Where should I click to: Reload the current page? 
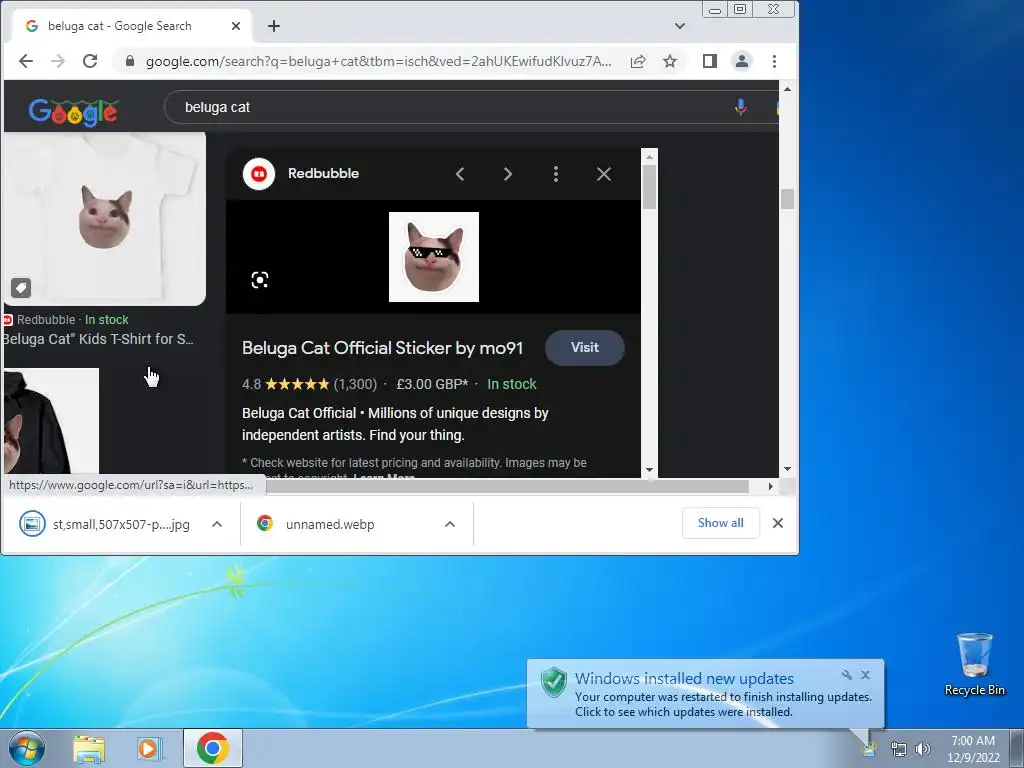[90, 61]
